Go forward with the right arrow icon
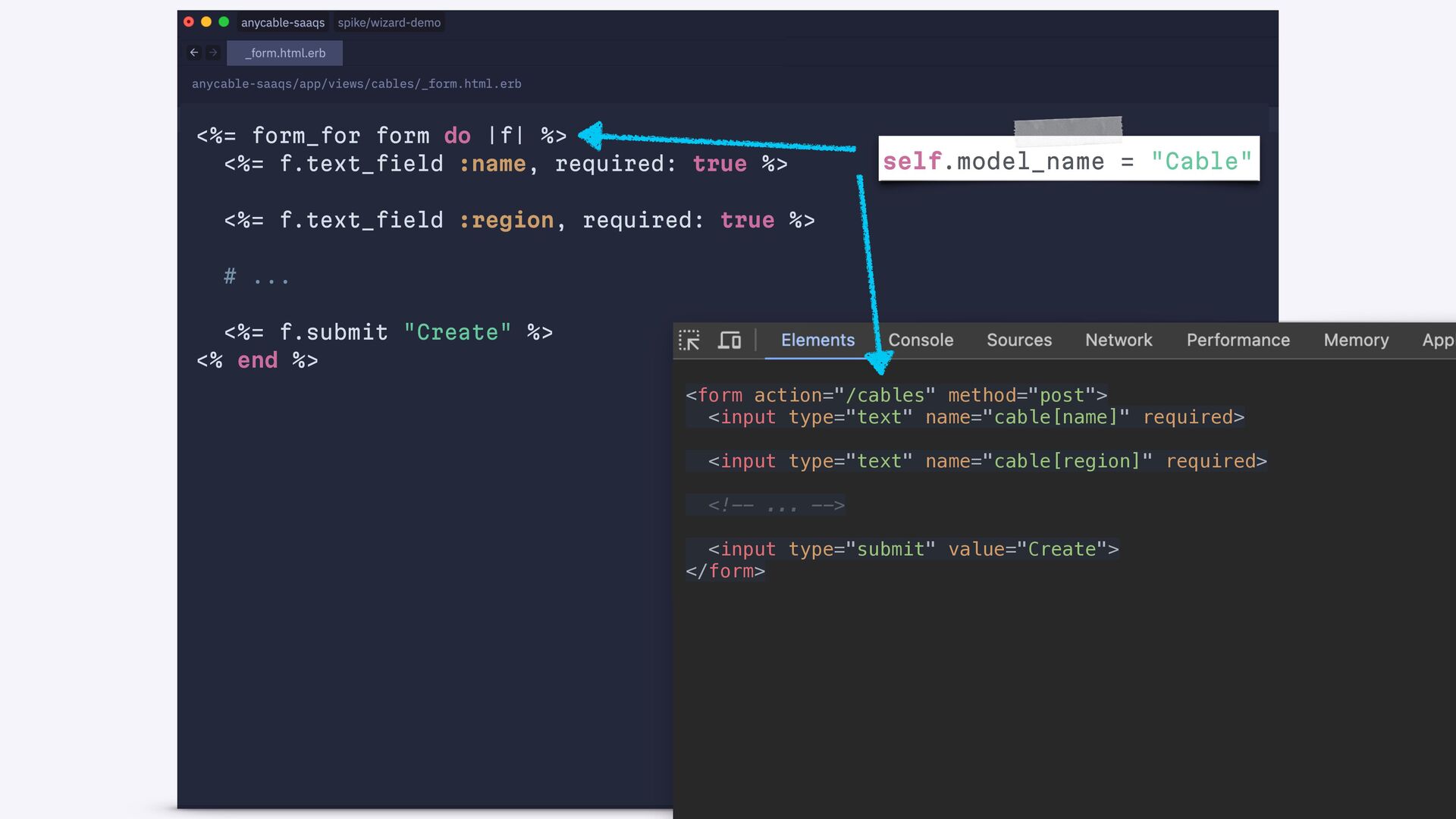1456x819 pixels. click(x=213, y=53)
